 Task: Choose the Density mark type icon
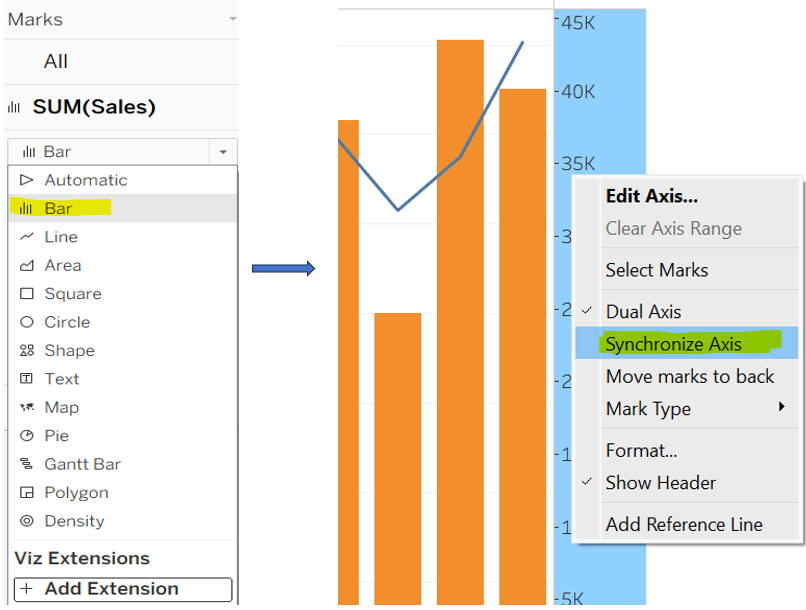(27, 521)
